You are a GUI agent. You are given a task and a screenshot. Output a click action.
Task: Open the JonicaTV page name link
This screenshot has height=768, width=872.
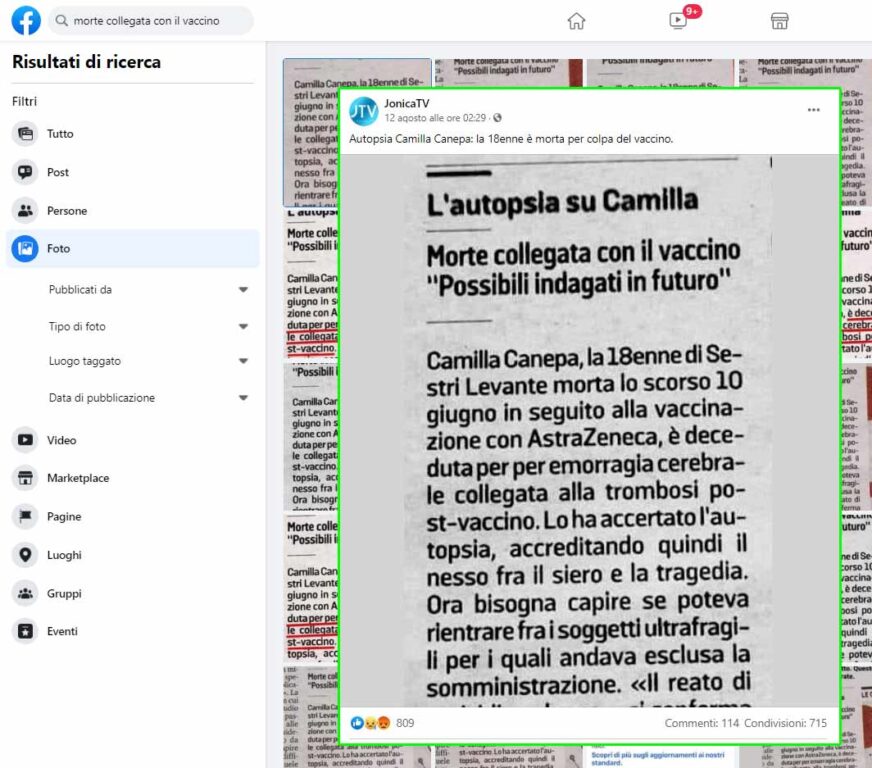pyautogui.click(x=407, y=103)
